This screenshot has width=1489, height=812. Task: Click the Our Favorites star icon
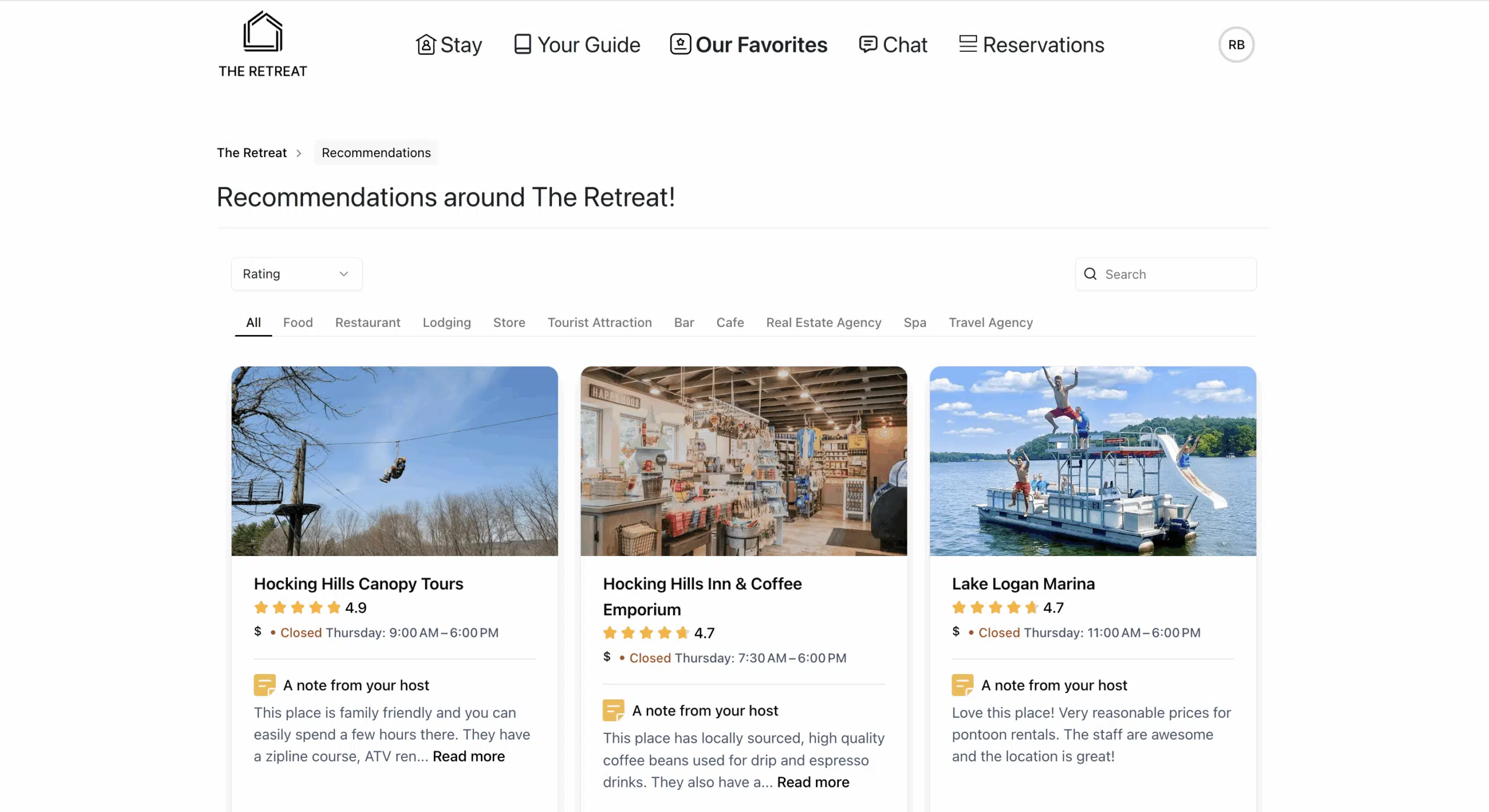(x=680, y=44)
